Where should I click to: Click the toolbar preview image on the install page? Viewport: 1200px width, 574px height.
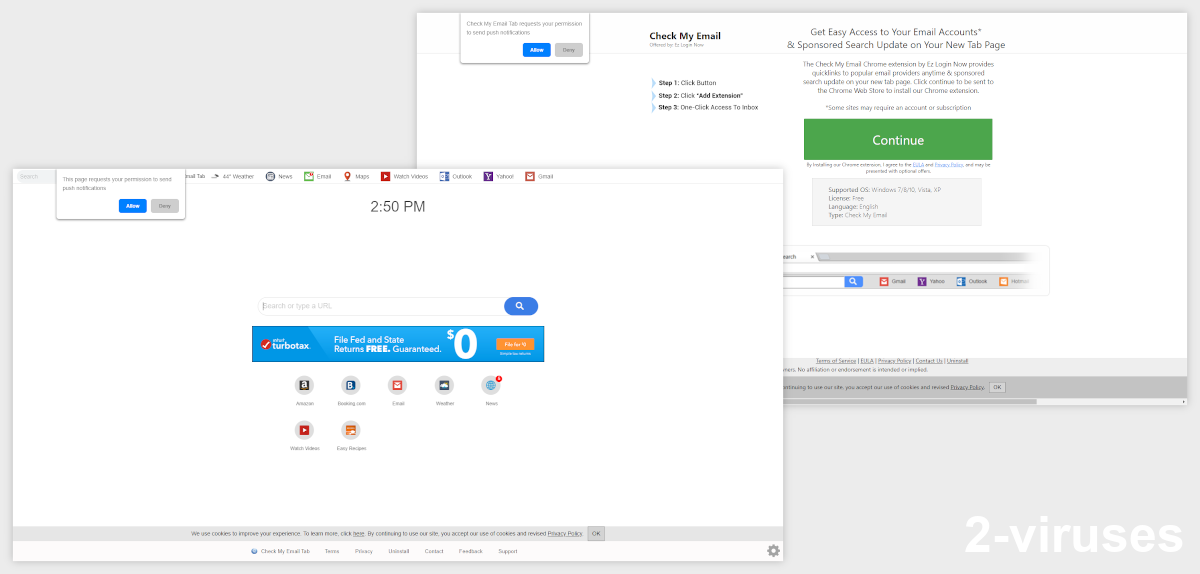point(915,270)
